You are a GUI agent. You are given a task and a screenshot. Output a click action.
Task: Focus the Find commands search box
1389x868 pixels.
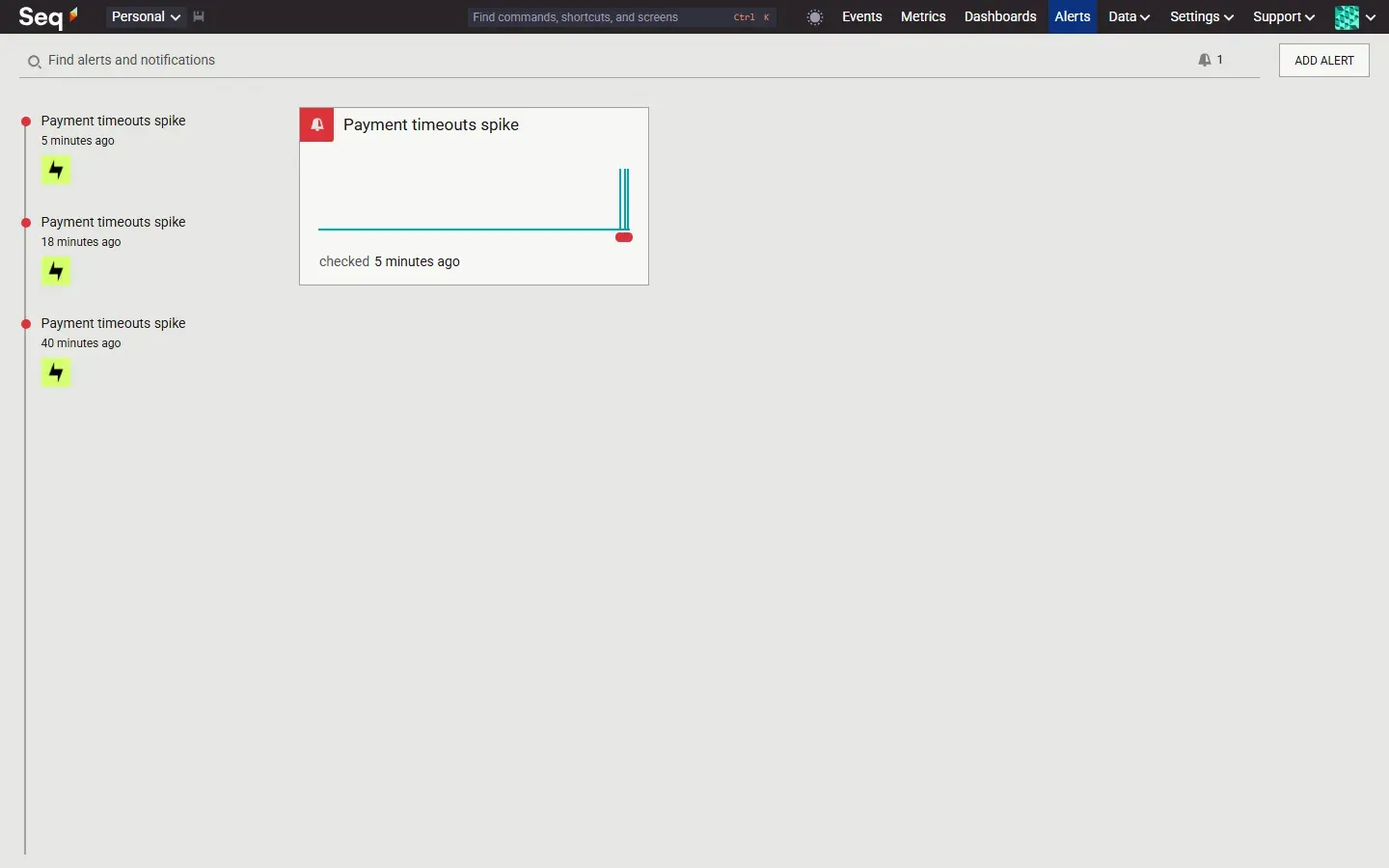(622, 17)
